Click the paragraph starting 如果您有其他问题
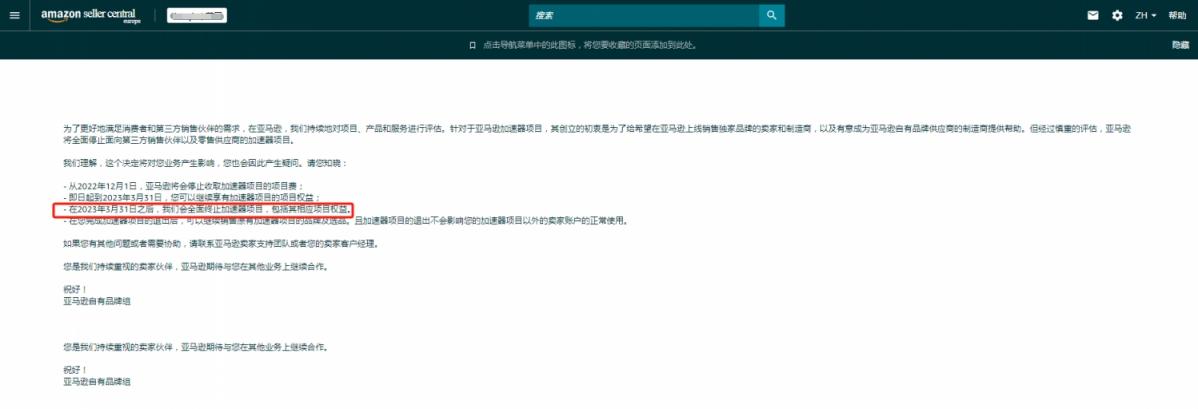 tap(221, 244)
